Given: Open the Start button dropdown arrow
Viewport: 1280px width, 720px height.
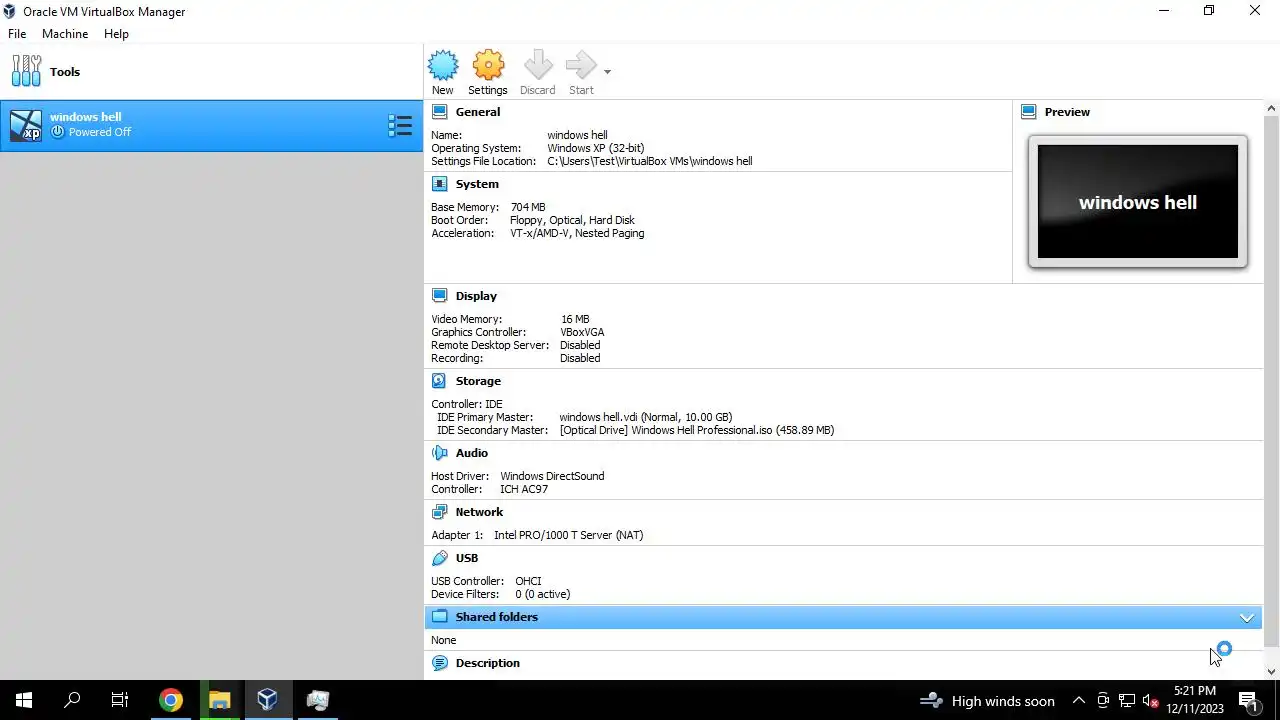Looking at the screenshot, I should 607,72.
